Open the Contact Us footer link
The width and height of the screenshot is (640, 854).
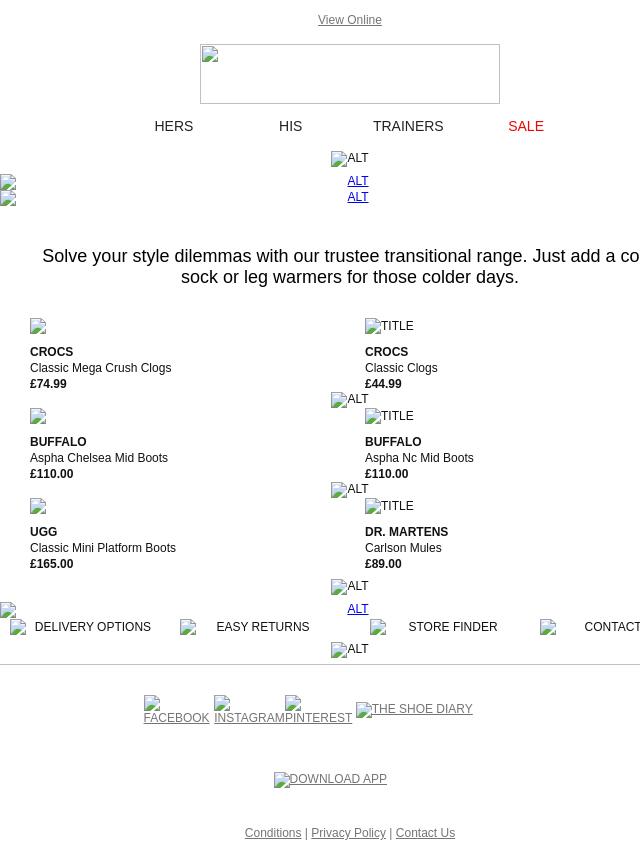tap(425, 833)
